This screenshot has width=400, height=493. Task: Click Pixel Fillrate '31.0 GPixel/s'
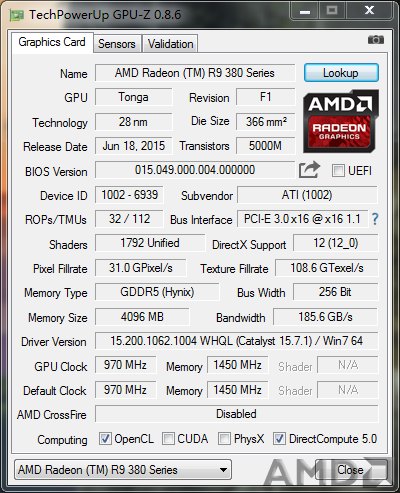click(x=141, y=268)
